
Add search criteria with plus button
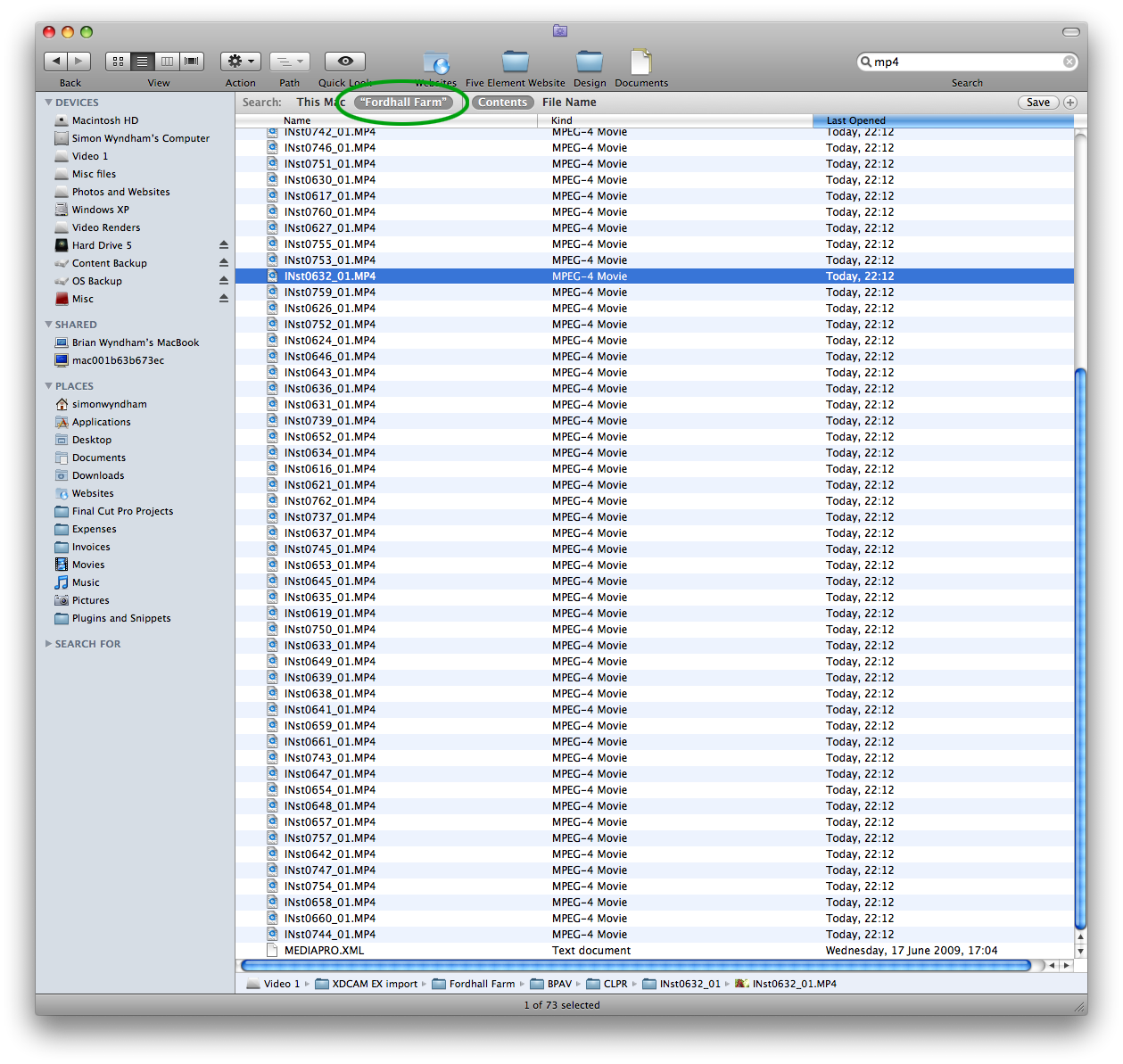pos(1070,103)
